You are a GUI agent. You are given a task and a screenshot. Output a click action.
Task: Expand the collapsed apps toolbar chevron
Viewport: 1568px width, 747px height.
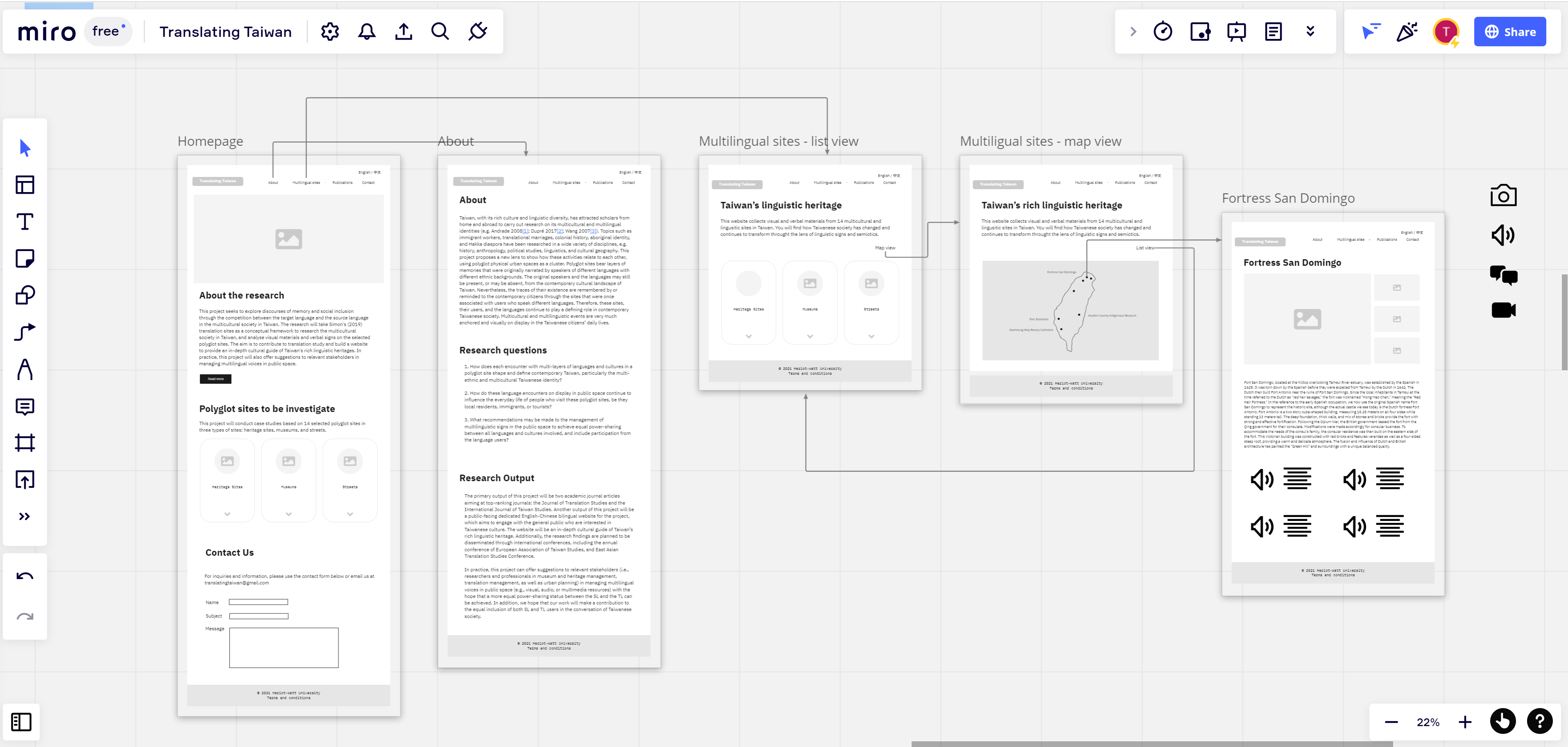[x=1133, y=32]
